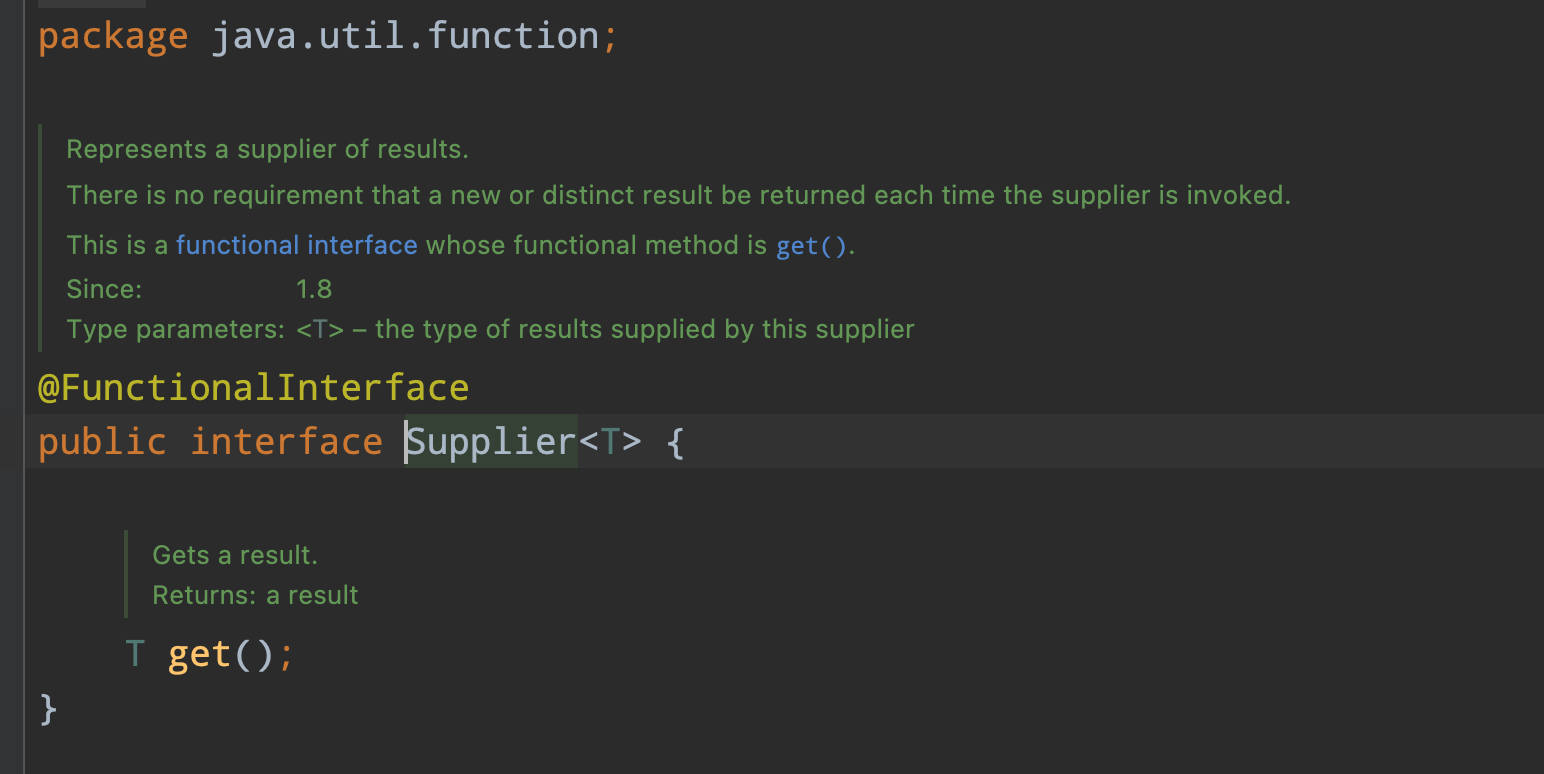The image size is (1544, 774).
Task: Click the "Represents a supplier of results." text
Action: click(267, 150)
